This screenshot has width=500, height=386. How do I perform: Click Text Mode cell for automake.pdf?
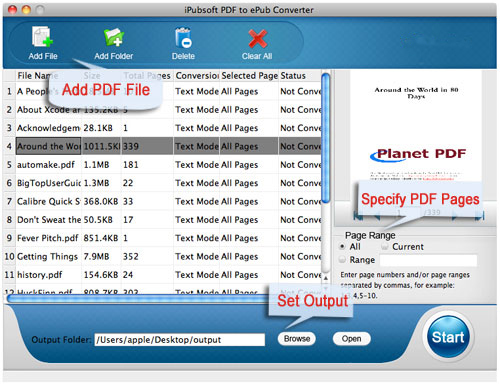click(x=197, y=165)
